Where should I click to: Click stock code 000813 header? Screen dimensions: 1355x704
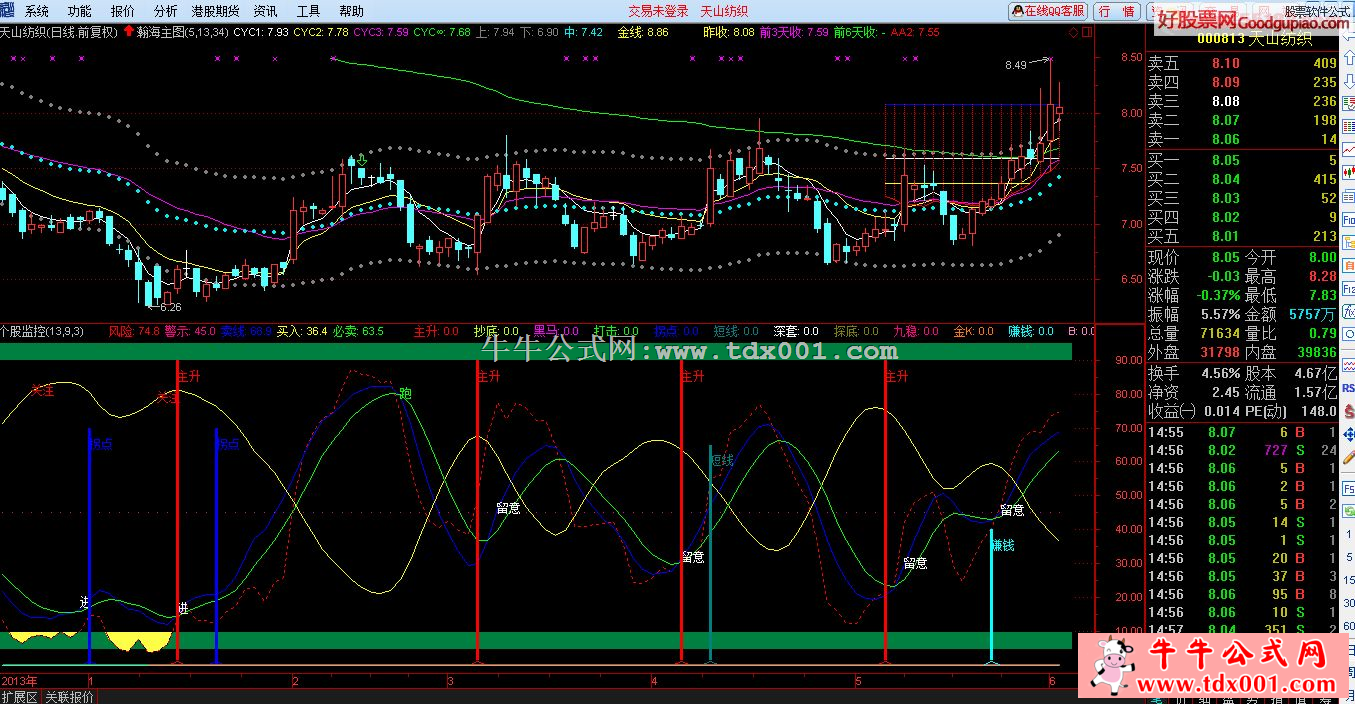coord(1219,39)
